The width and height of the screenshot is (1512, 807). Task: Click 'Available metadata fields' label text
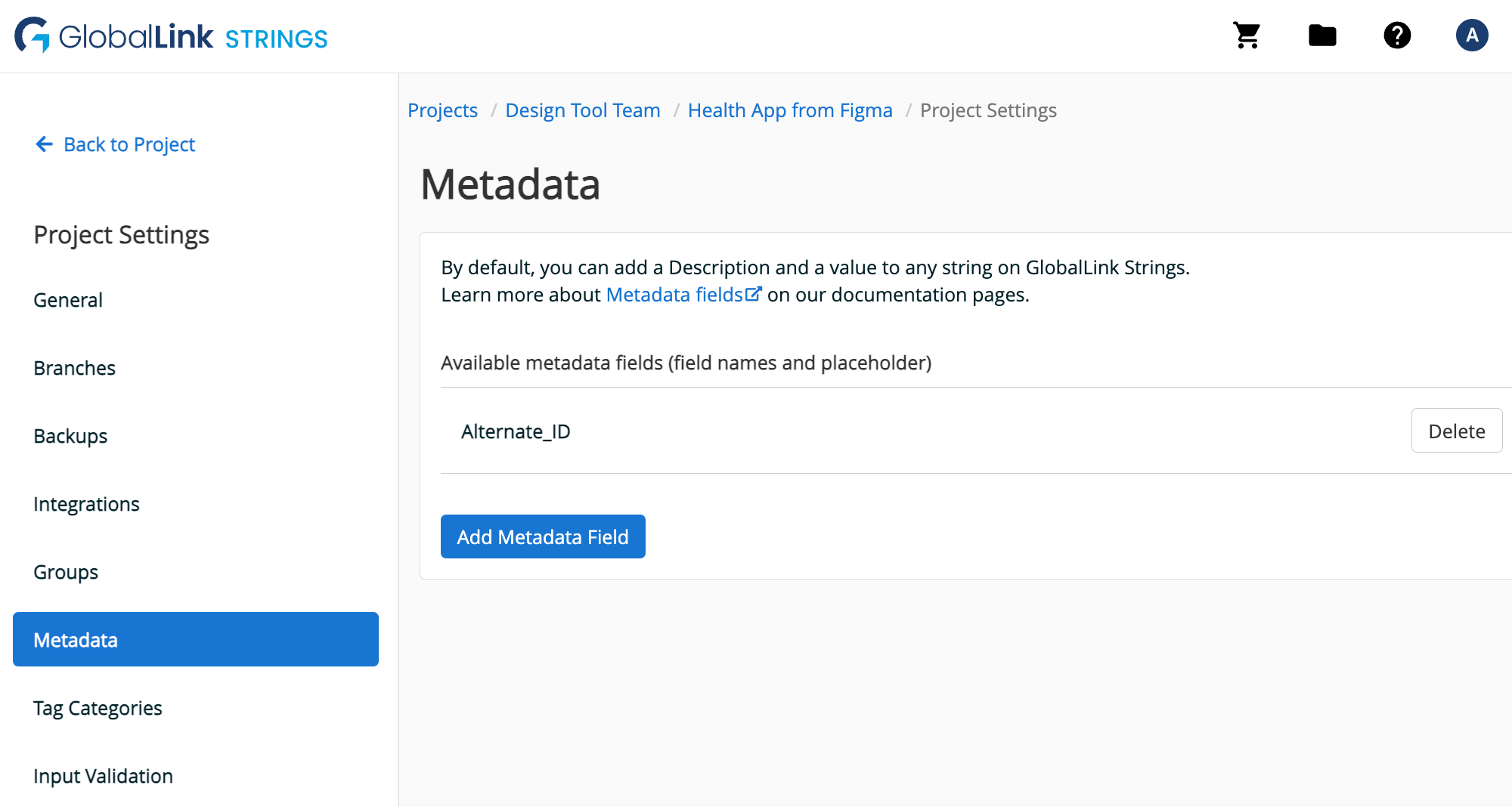[686, 363]
